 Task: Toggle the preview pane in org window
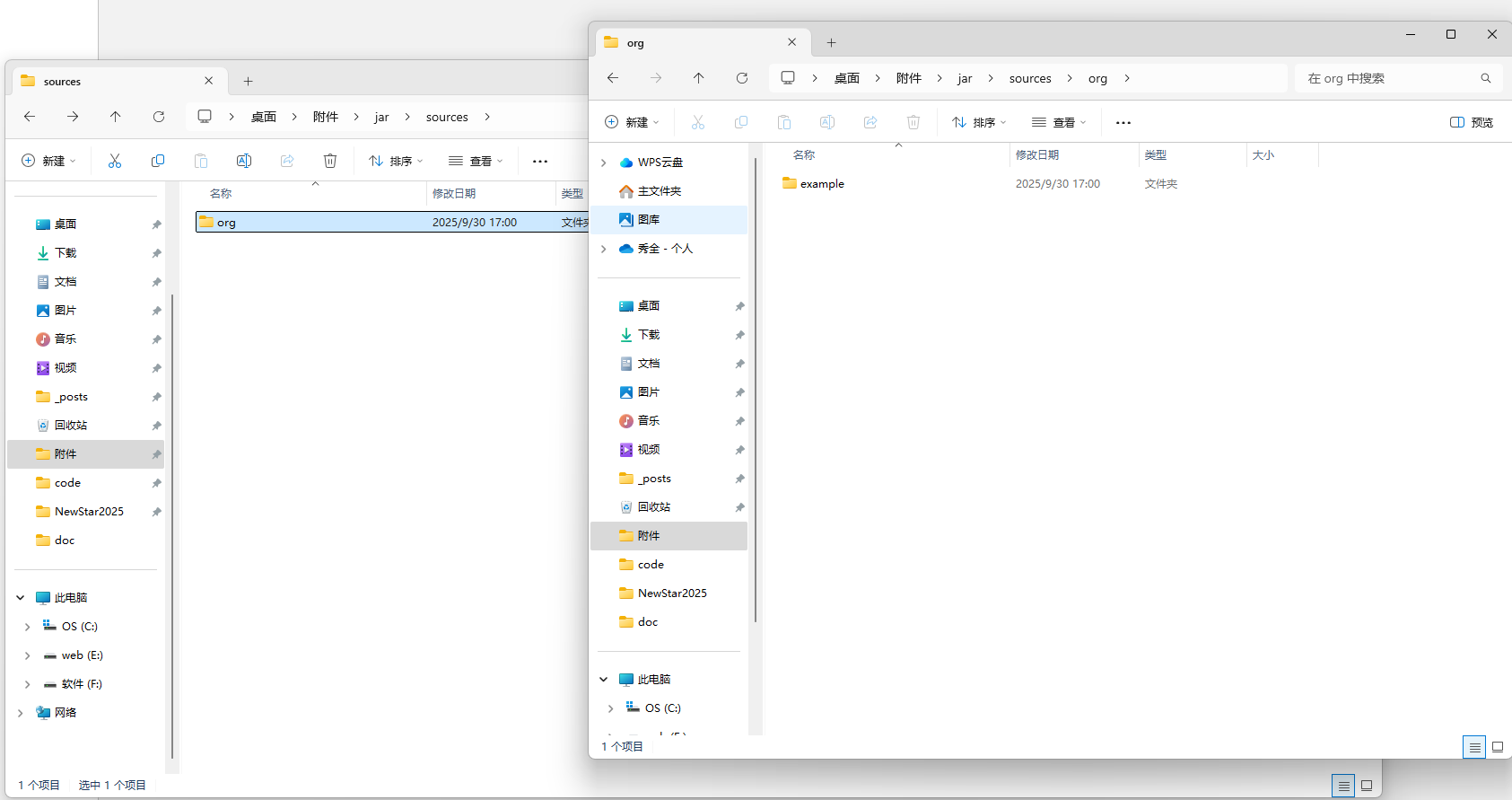pos(1472,122)
